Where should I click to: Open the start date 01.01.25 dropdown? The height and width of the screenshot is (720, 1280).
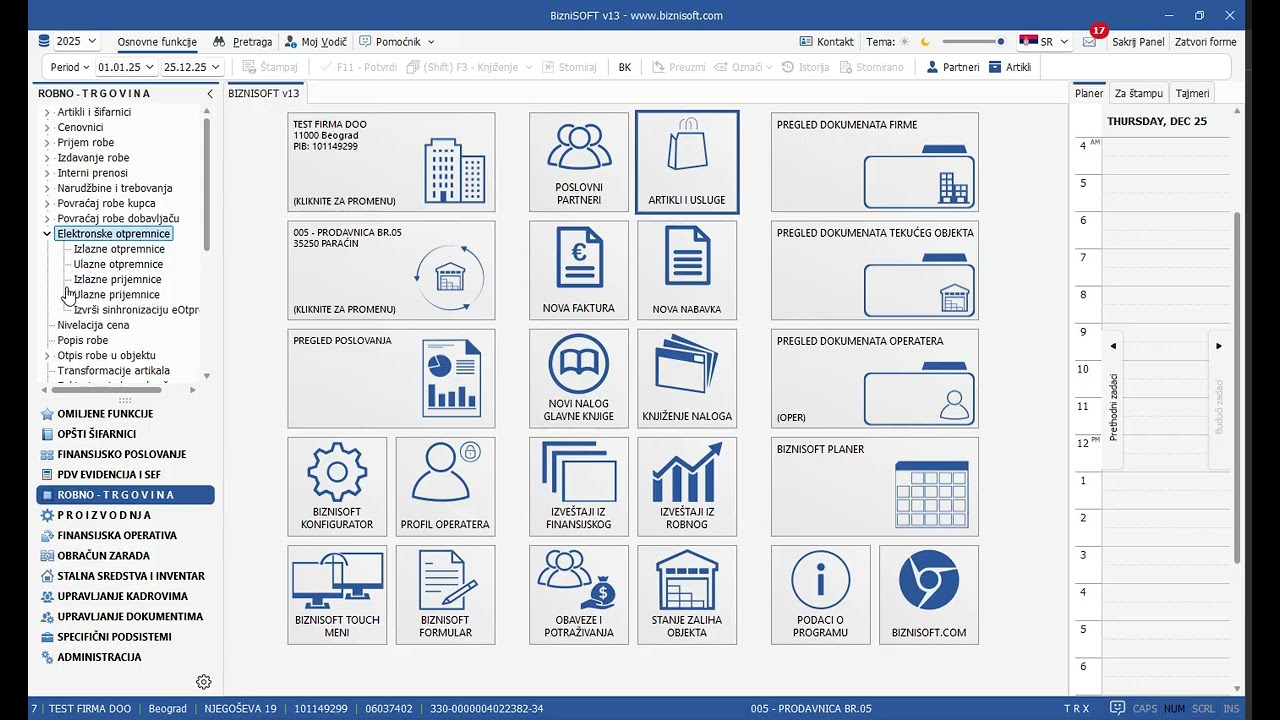pyautogui.click(x=126, y=67)
